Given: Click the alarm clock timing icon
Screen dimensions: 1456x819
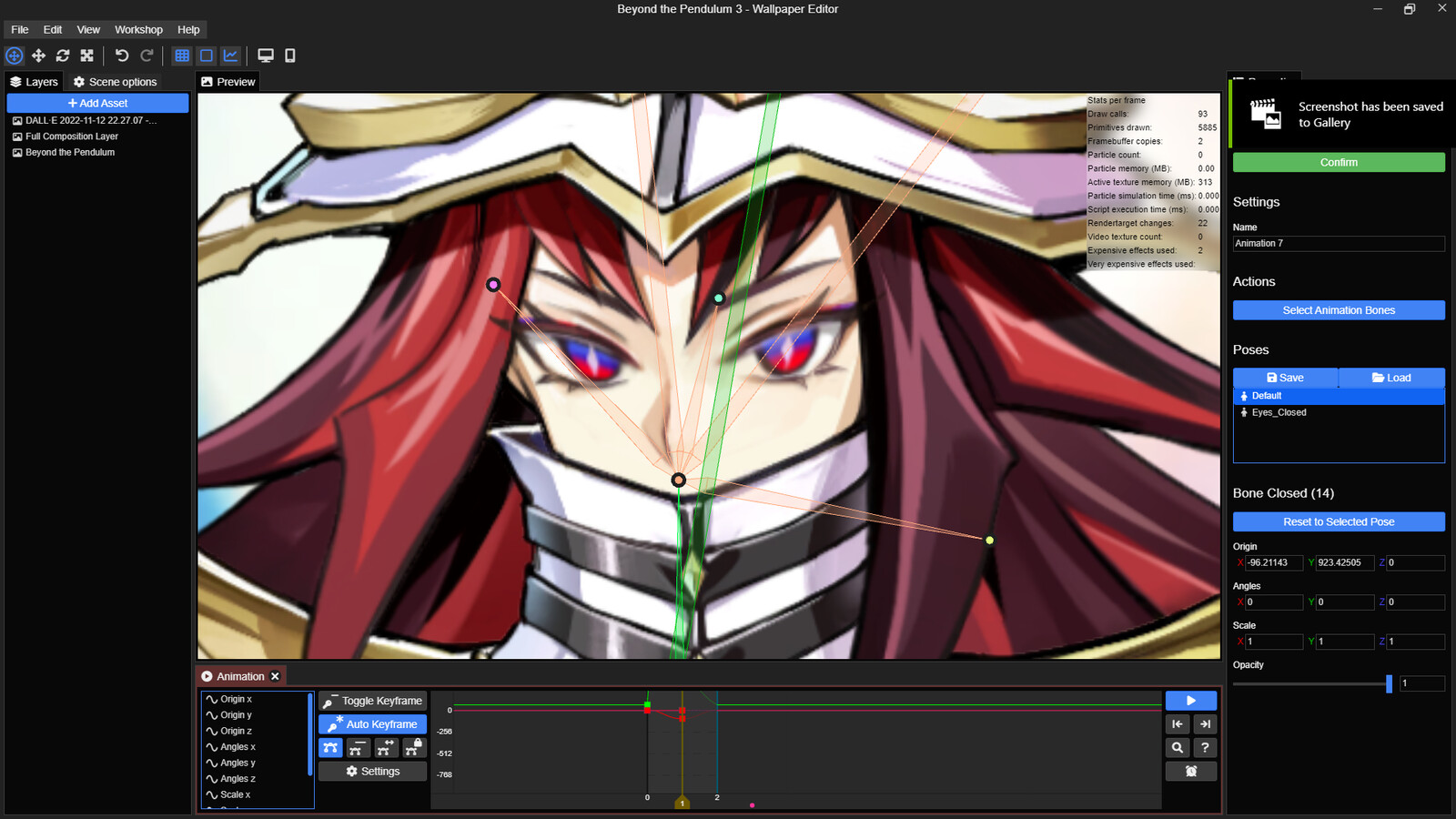Looking at the screenshot, I should pyautogui.click(x=1191, y=771).
